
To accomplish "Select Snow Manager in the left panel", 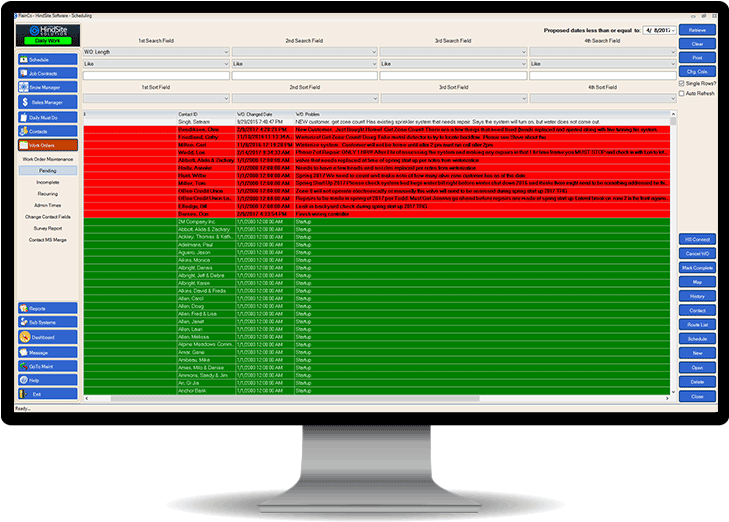I will [x=46, y=88].
